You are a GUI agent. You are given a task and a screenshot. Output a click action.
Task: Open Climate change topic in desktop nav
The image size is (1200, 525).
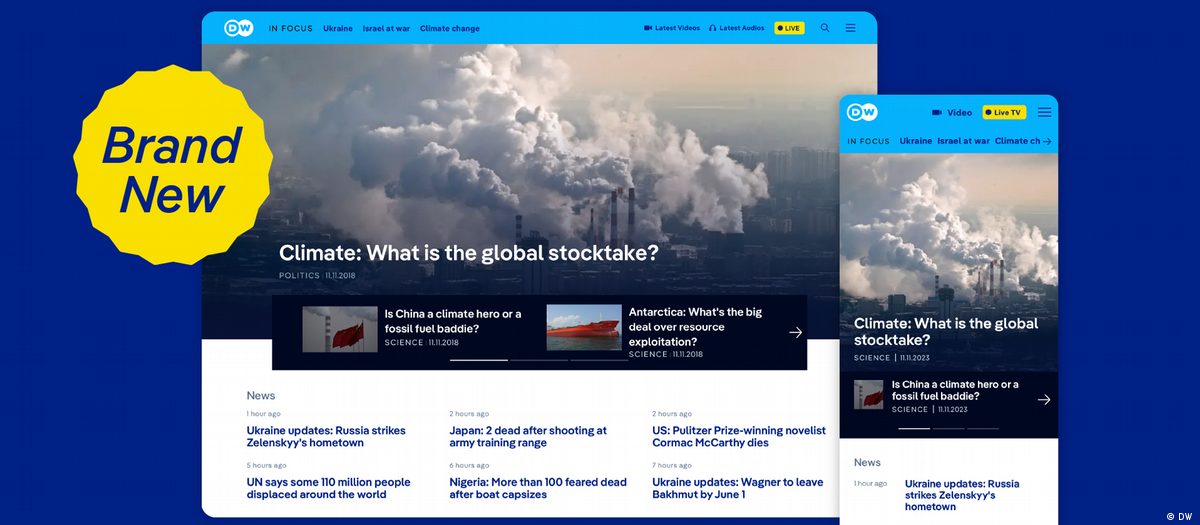449,28
